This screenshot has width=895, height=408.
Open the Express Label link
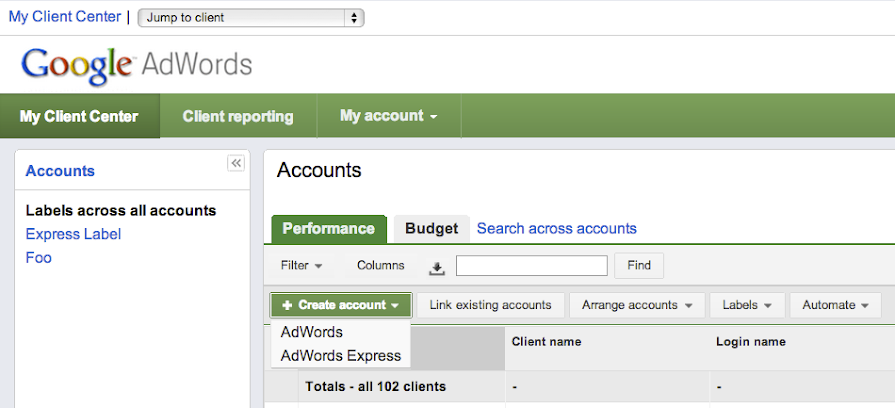pos(73,234)
